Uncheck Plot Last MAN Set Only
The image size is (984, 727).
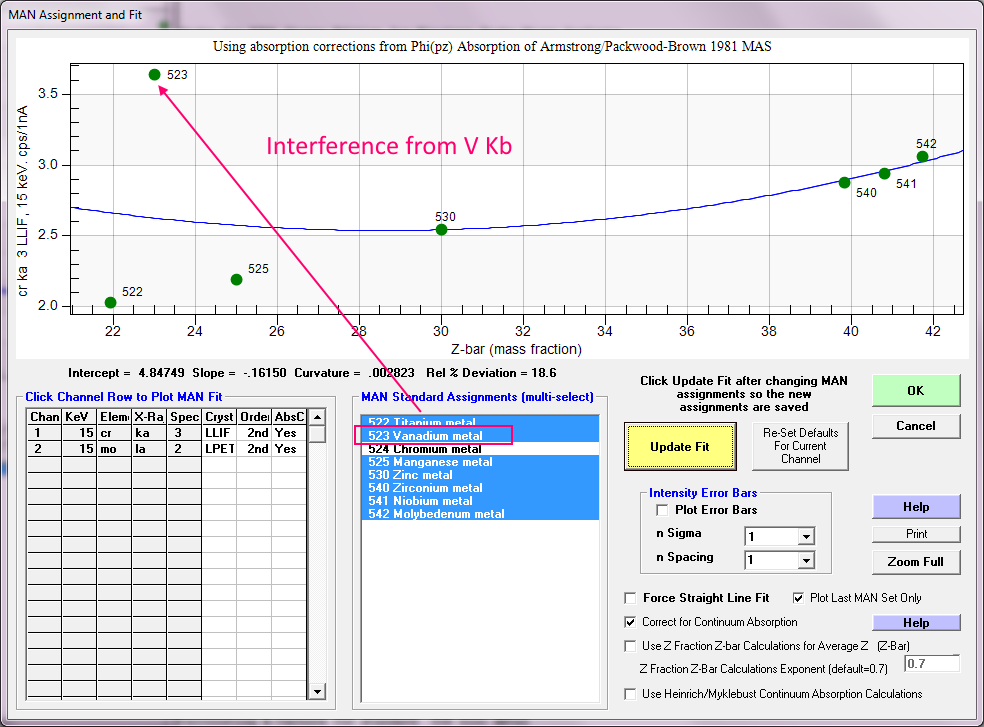coord(799,598)
